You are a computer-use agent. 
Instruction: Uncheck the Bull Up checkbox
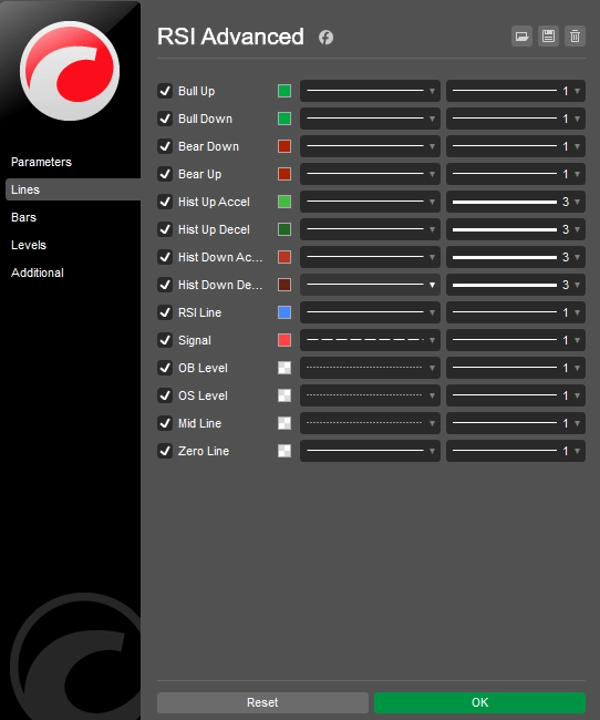[x=165, y=91]
